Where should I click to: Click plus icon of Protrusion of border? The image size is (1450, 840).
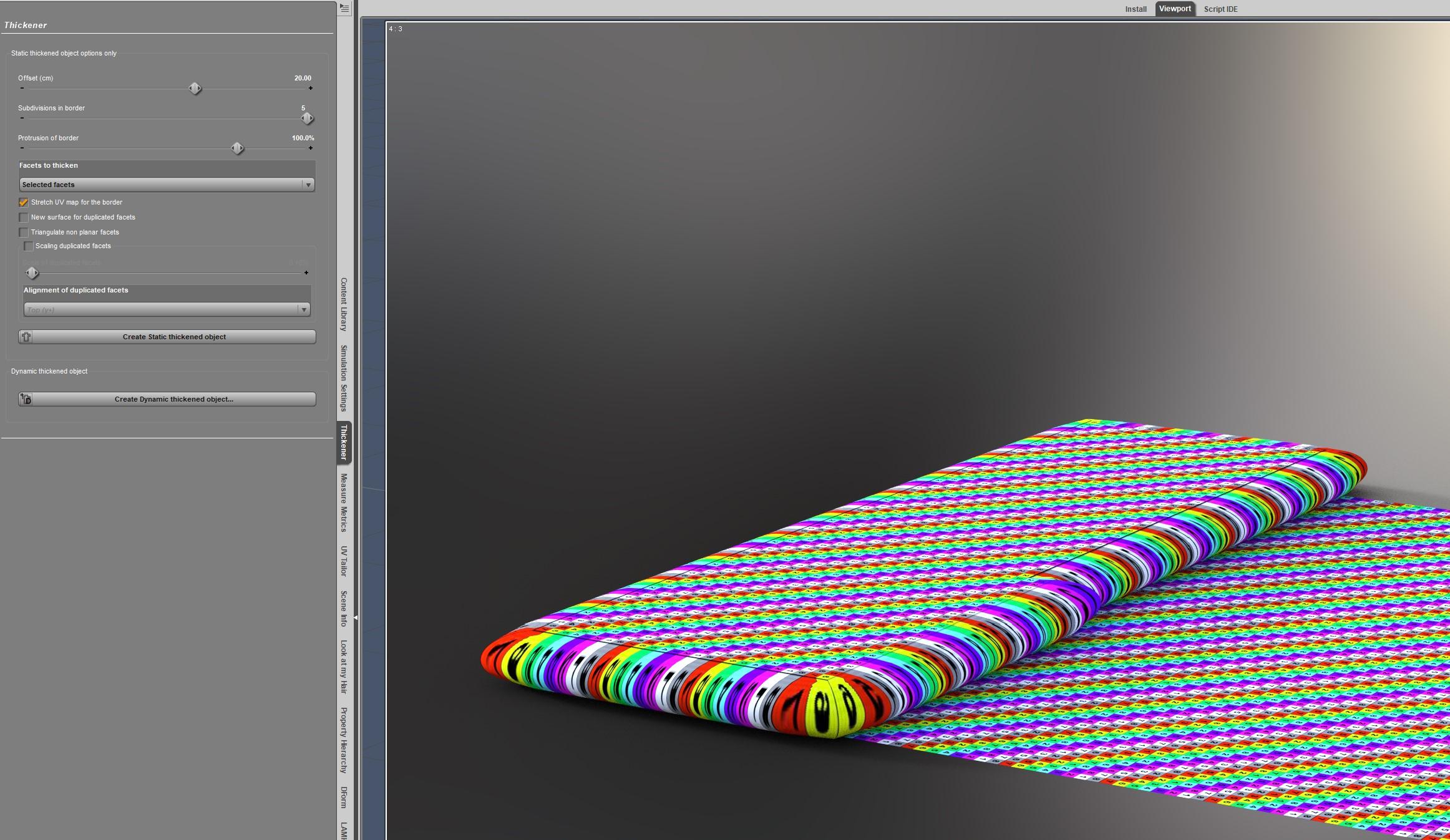pyautogui.click(x=311, y=148)
